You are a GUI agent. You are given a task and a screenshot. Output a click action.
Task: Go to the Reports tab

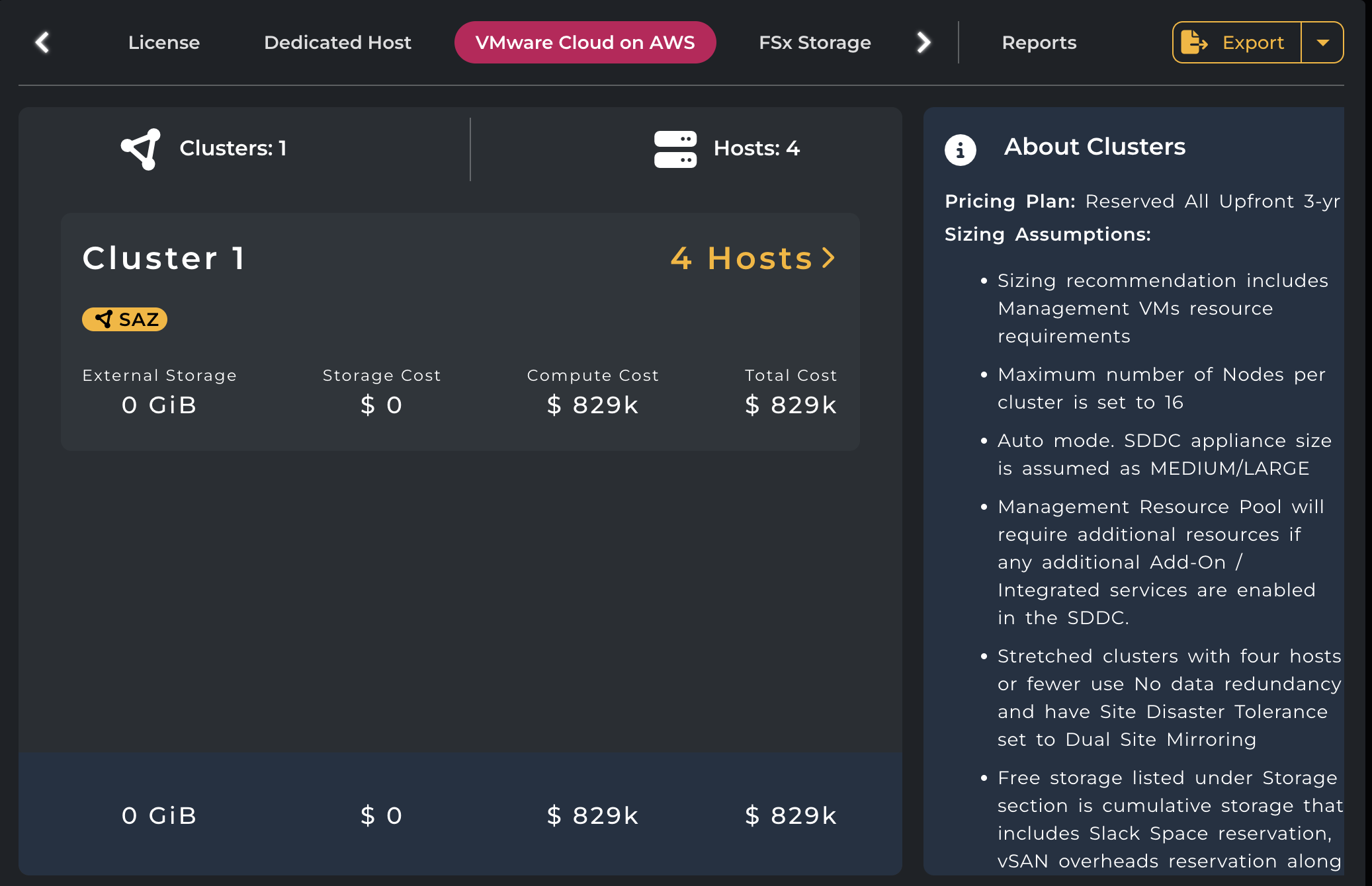1039,42
